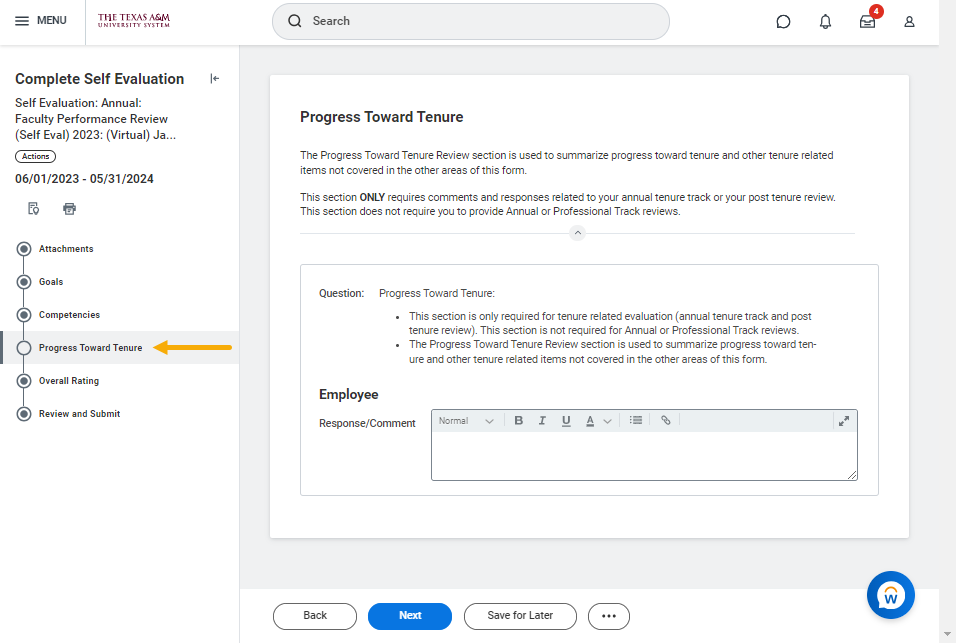
Task: Open the Normal paragraph style dropdown
Action: tap(466, 421)
